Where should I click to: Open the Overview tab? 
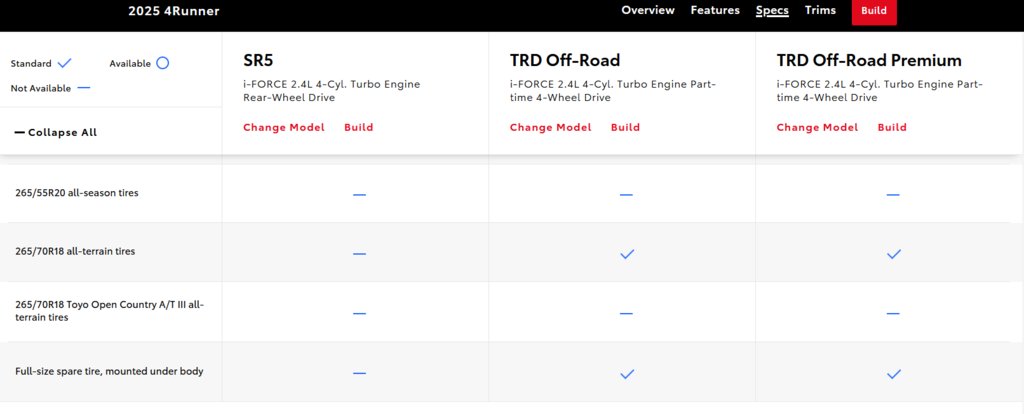point(648,10)
